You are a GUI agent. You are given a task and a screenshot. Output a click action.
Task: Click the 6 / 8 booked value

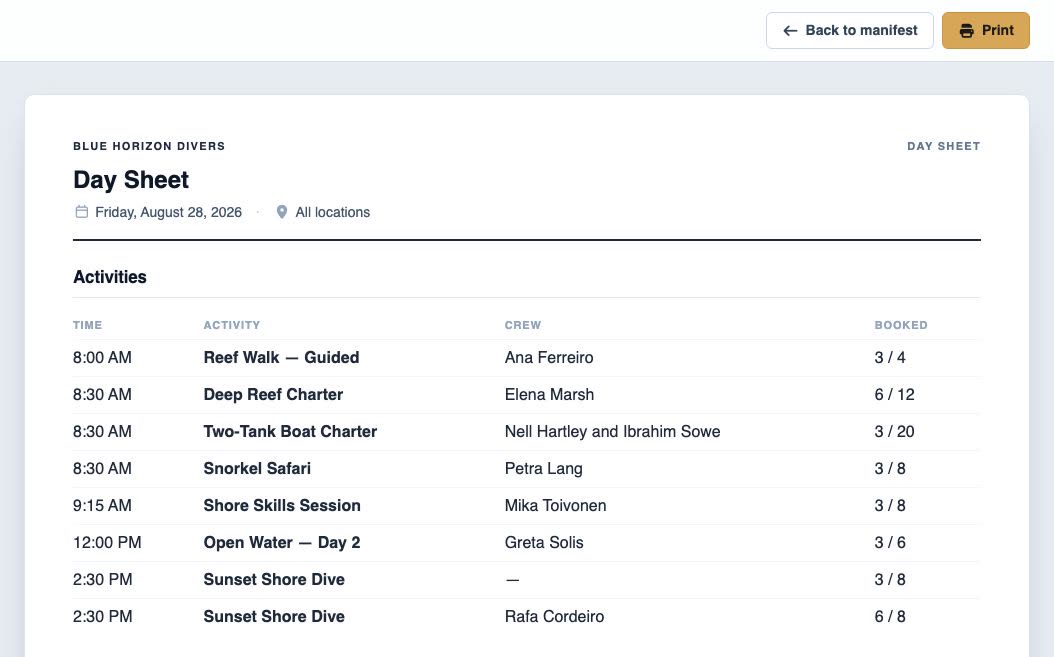890,616
